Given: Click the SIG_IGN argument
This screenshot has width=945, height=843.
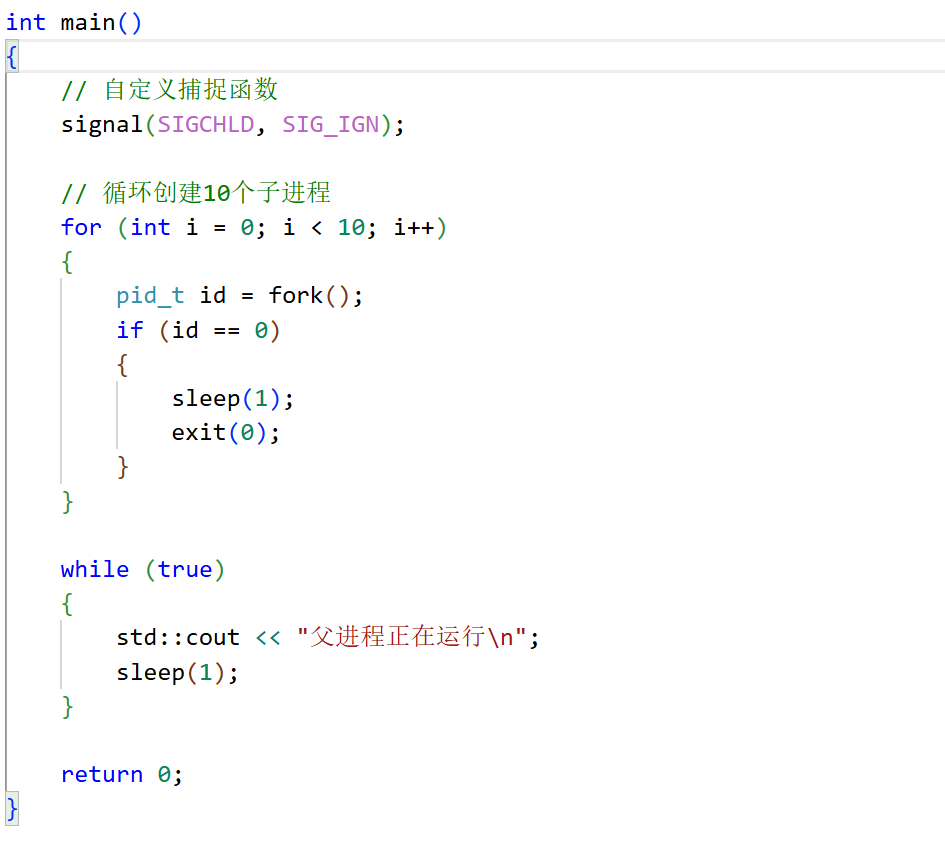Looking at the screenshot, I should pos(331,125).
